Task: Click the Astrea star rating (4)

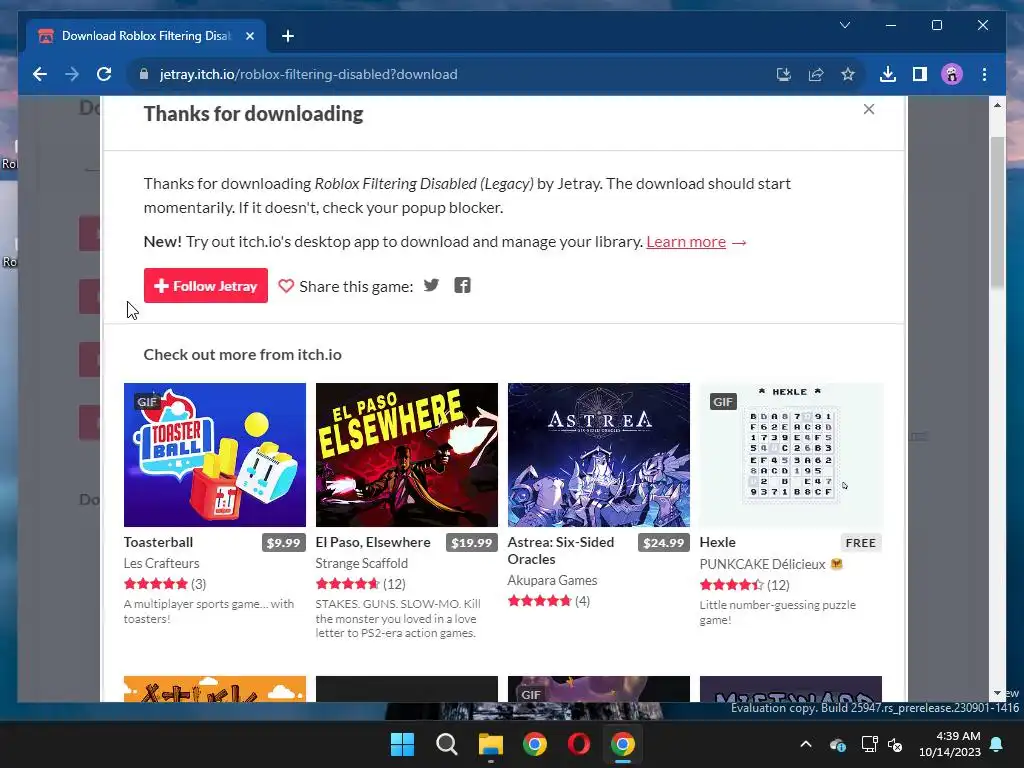Action: 549,601
